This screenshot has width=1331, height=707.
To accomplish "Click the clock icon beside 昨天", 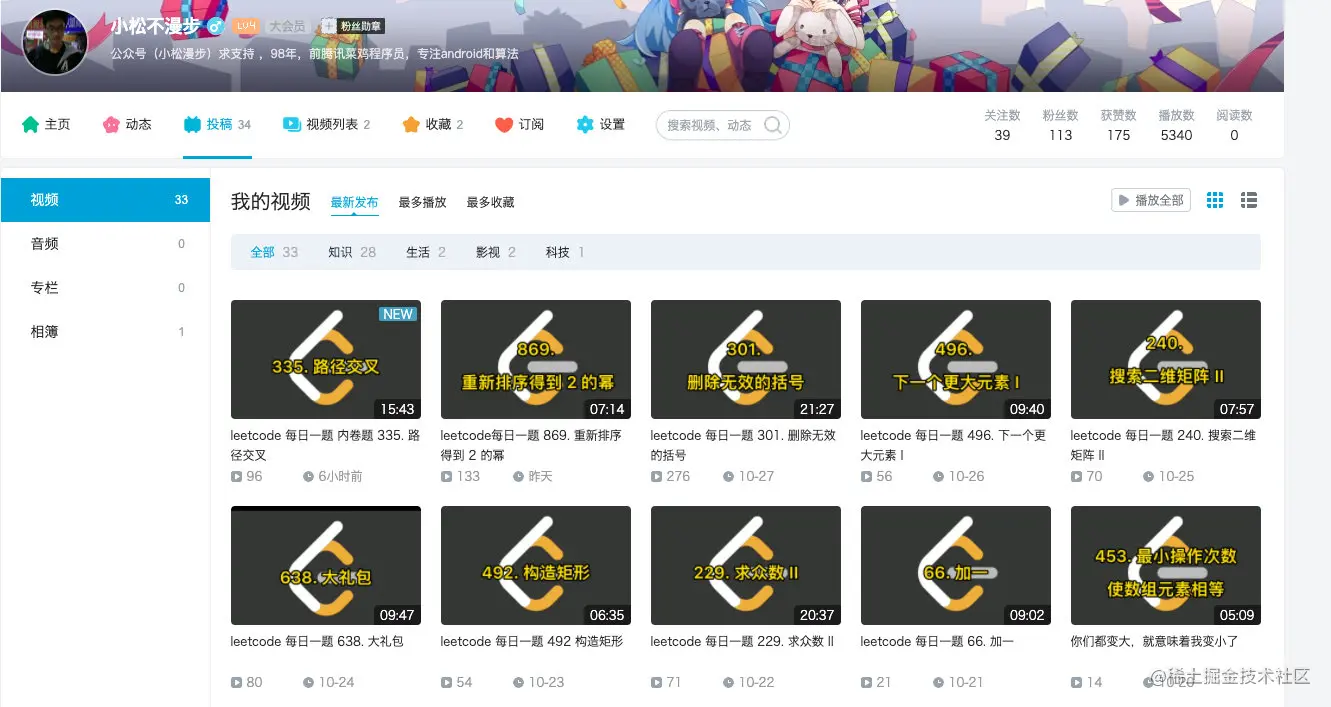I will click(518, 477).
